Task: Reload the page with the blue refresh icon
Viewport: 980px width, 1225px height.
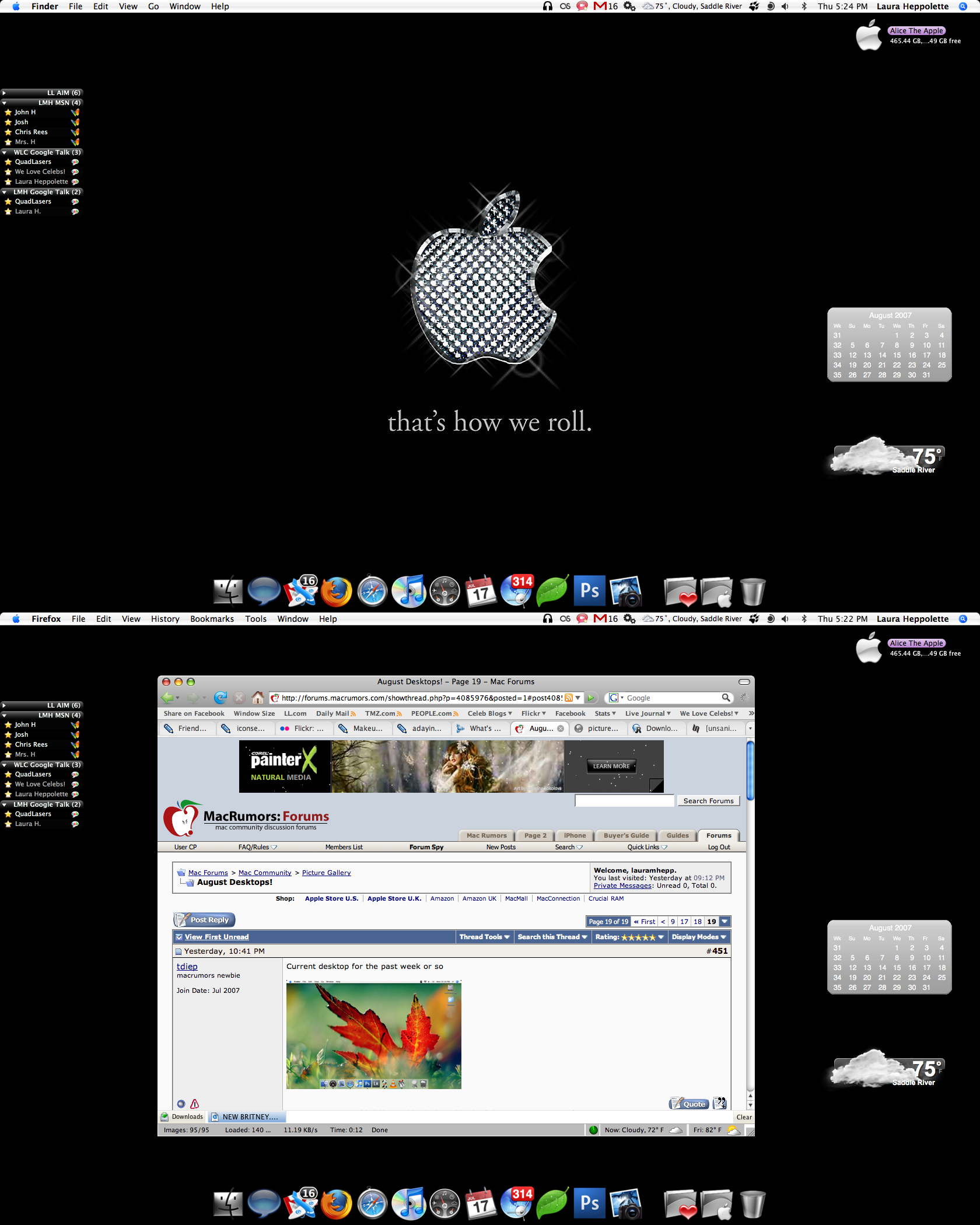Action: 220,698
